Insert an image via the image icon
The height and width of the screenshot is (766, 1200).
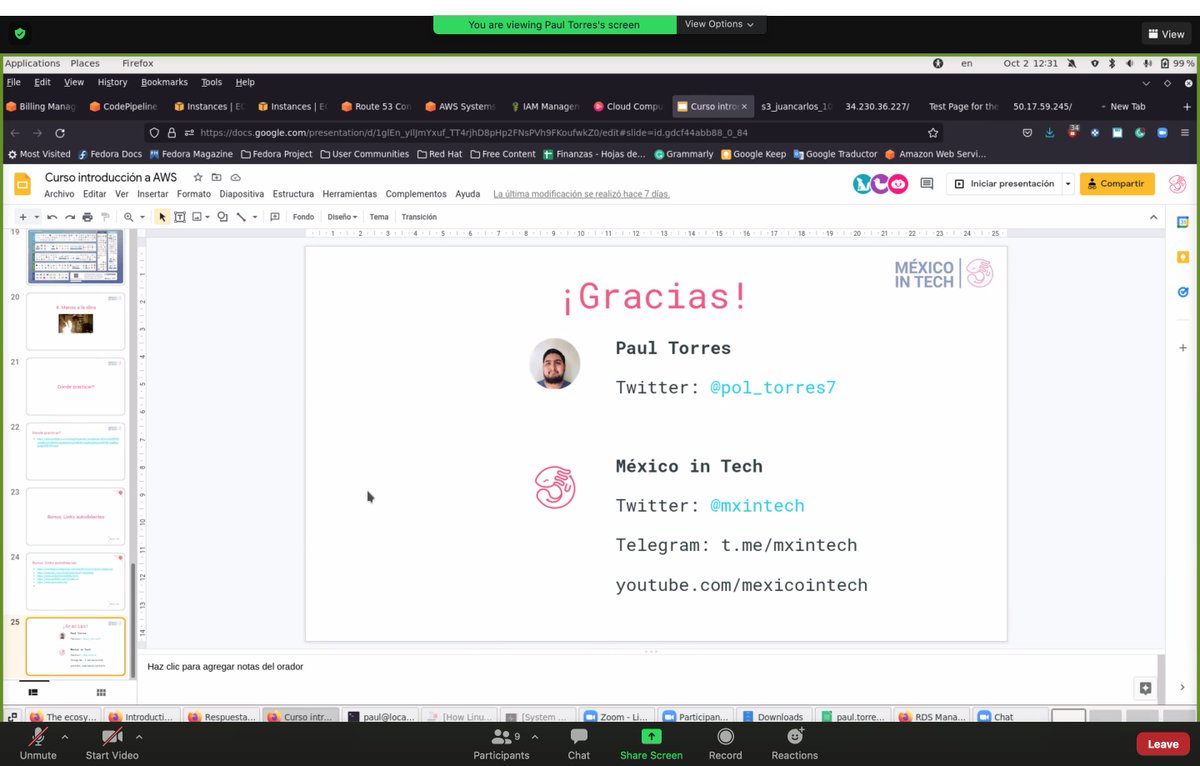point(196,217)
